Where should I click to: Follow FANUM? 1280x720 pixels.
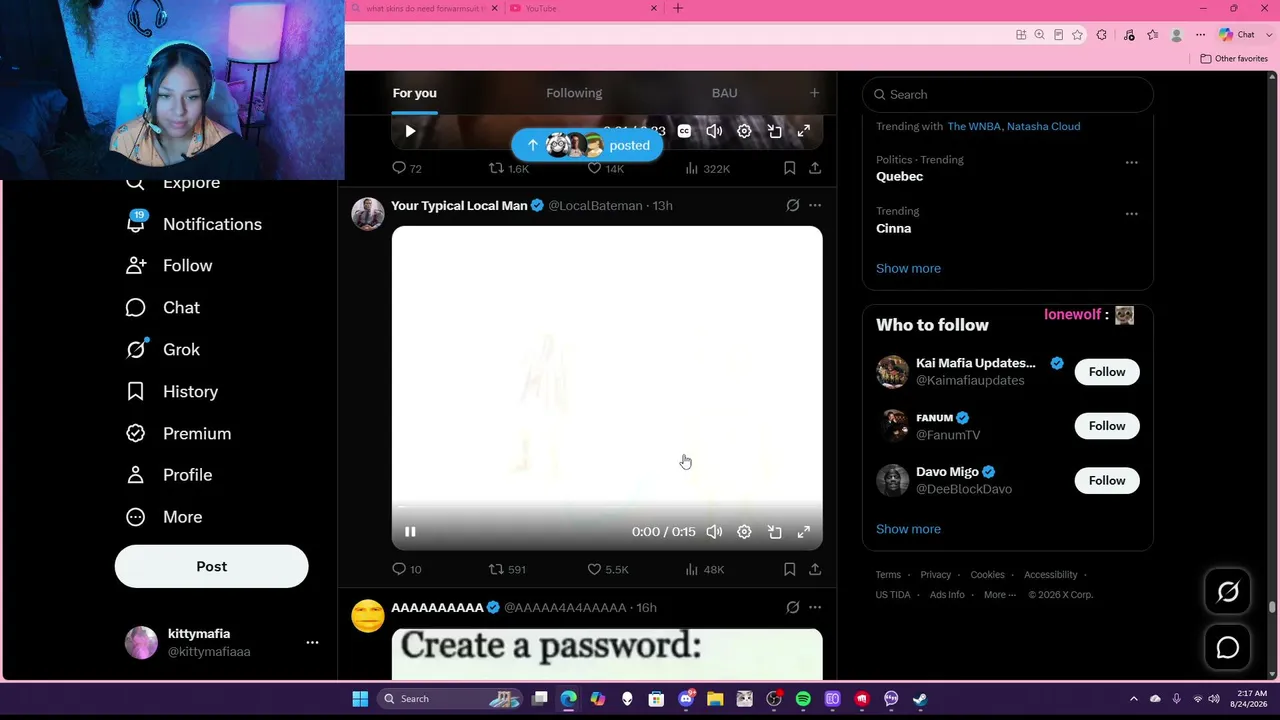[x=1107, y=426]
